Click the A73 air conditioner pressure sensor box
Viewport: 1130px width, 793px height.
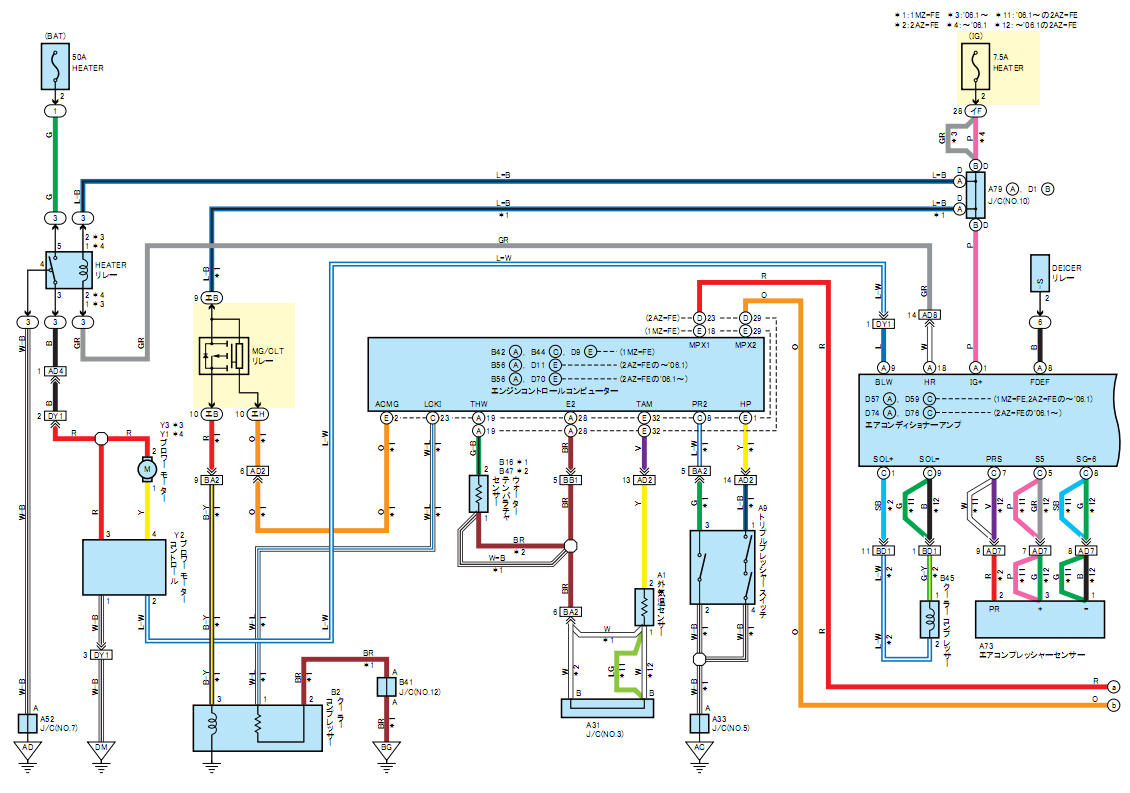pyautogui.click(x=1039, y=619)
